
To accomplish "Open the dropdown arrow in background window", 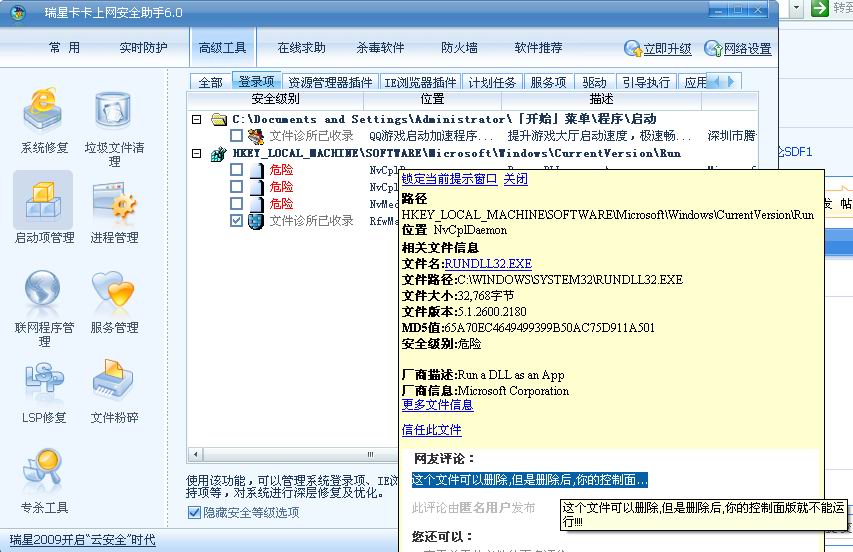I will click(x=796, y=8).
